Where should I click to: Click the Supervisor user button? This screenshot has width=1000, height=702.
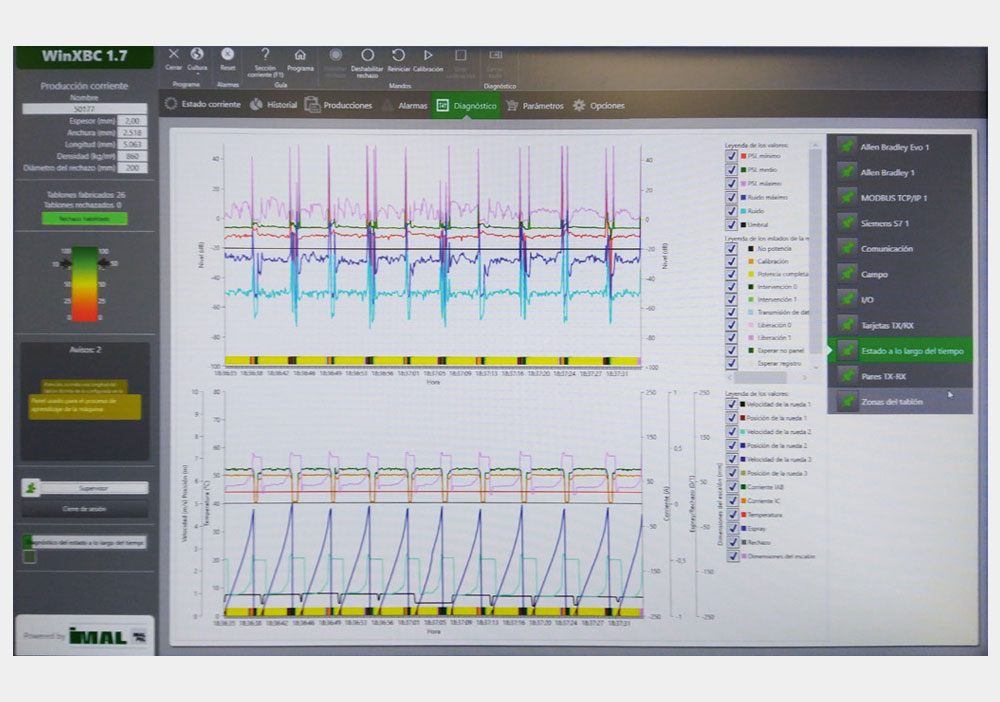tap(94, 488)
